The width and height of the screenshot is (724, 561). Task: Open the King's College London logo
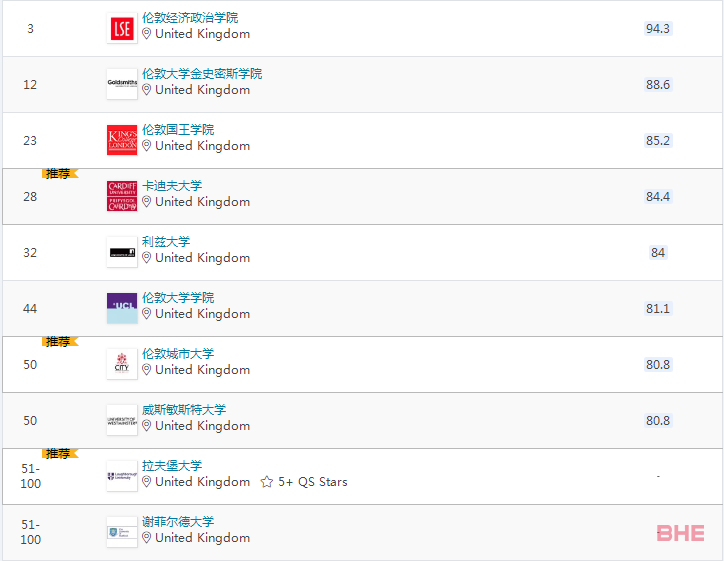click(122, 140)
